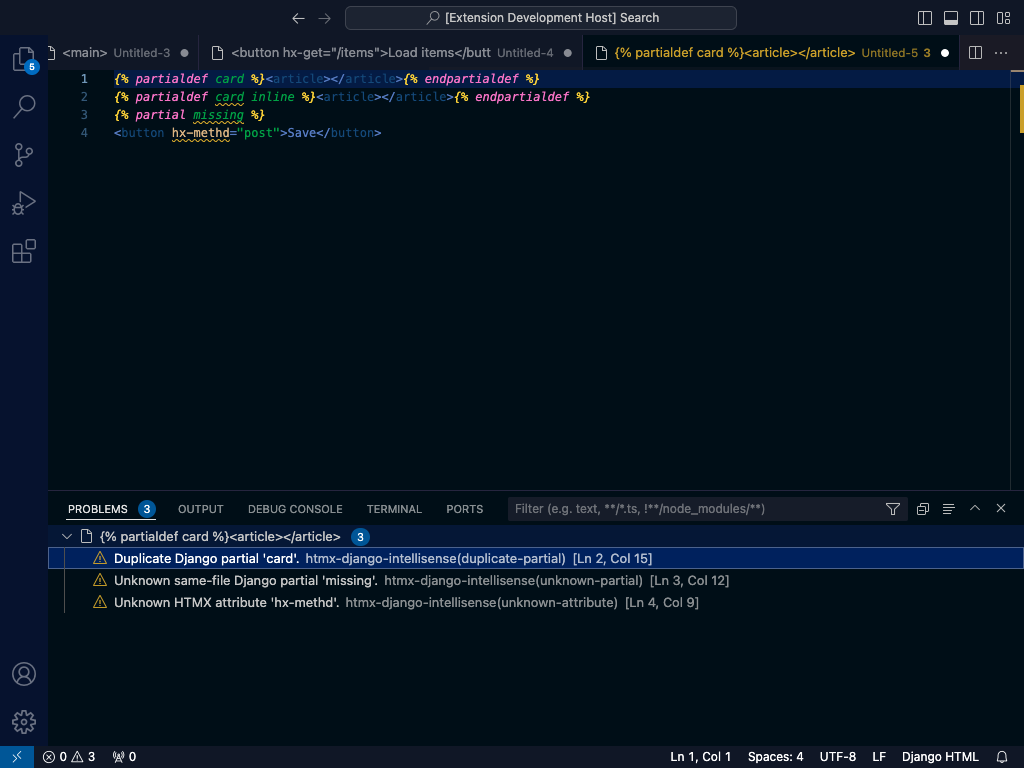Open the Extensions view
This screenshot has height=768, width=1024.
click(24, 251)
